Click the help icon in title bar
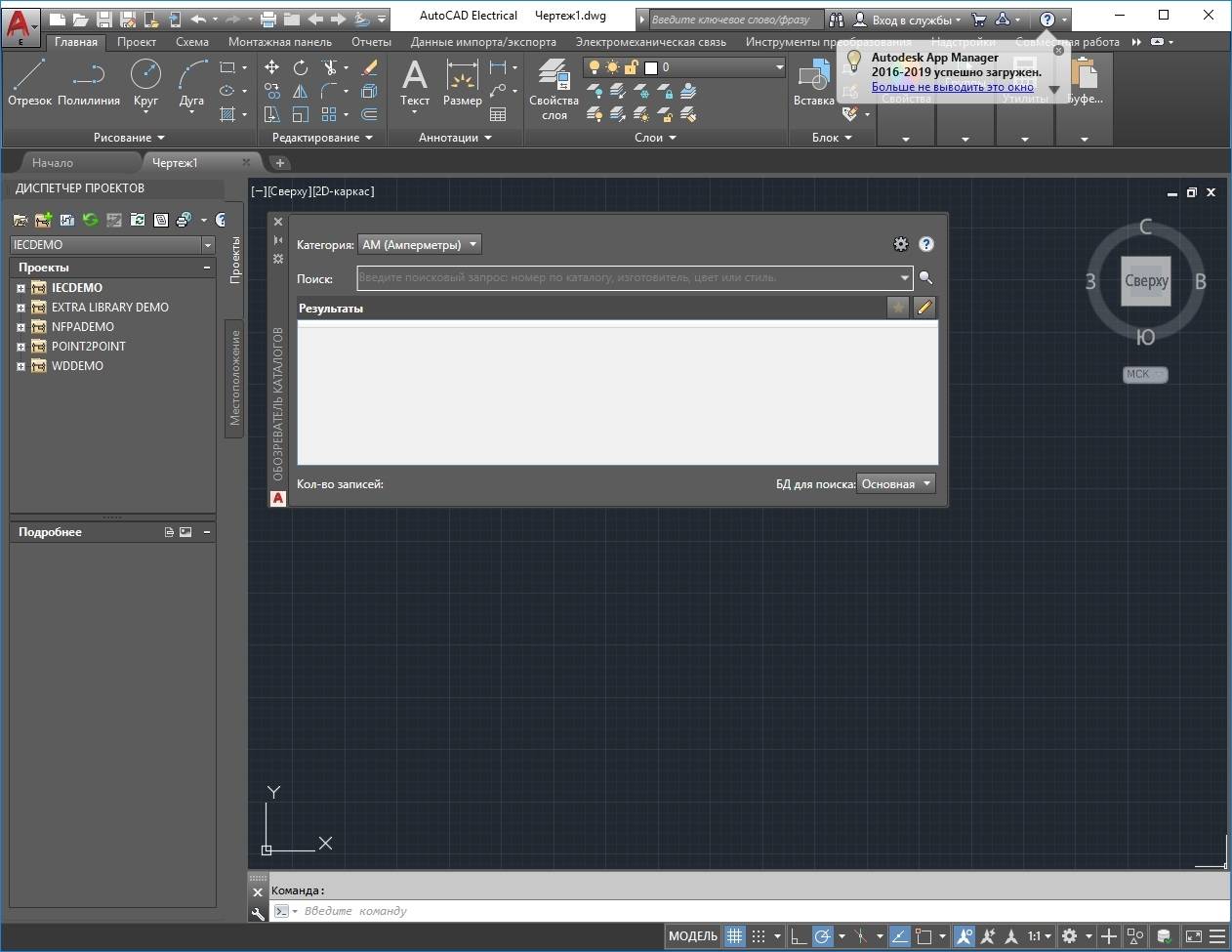The image size is (1232, 952). pyautogui.click(x=1047, y=19)
